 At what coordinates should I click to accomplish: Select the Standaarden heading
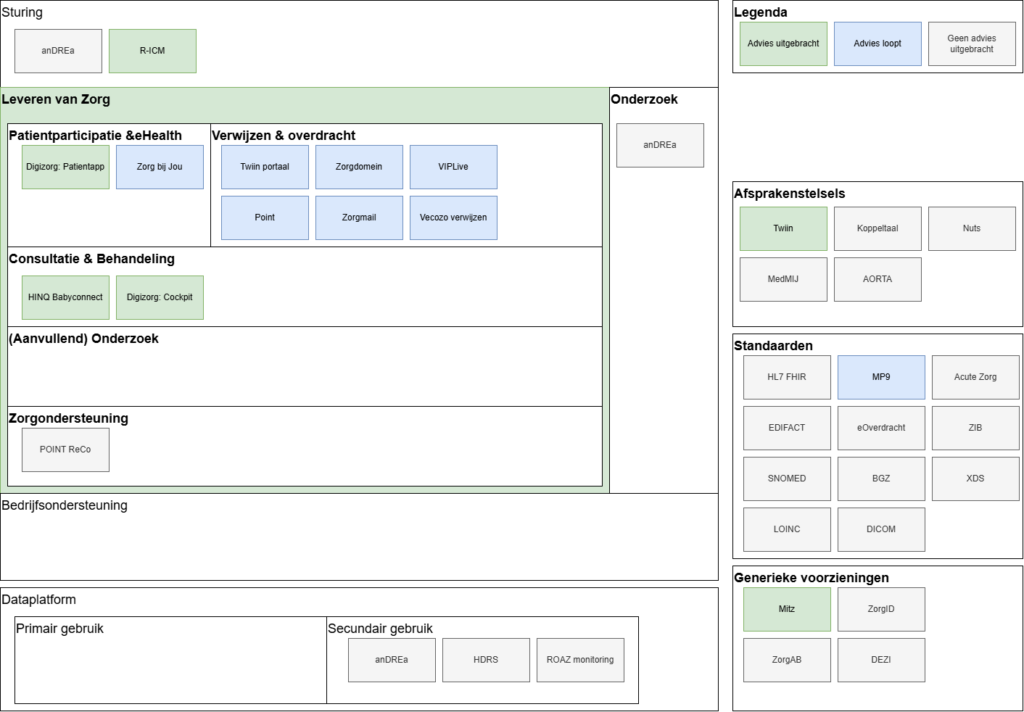click(773, 346)
